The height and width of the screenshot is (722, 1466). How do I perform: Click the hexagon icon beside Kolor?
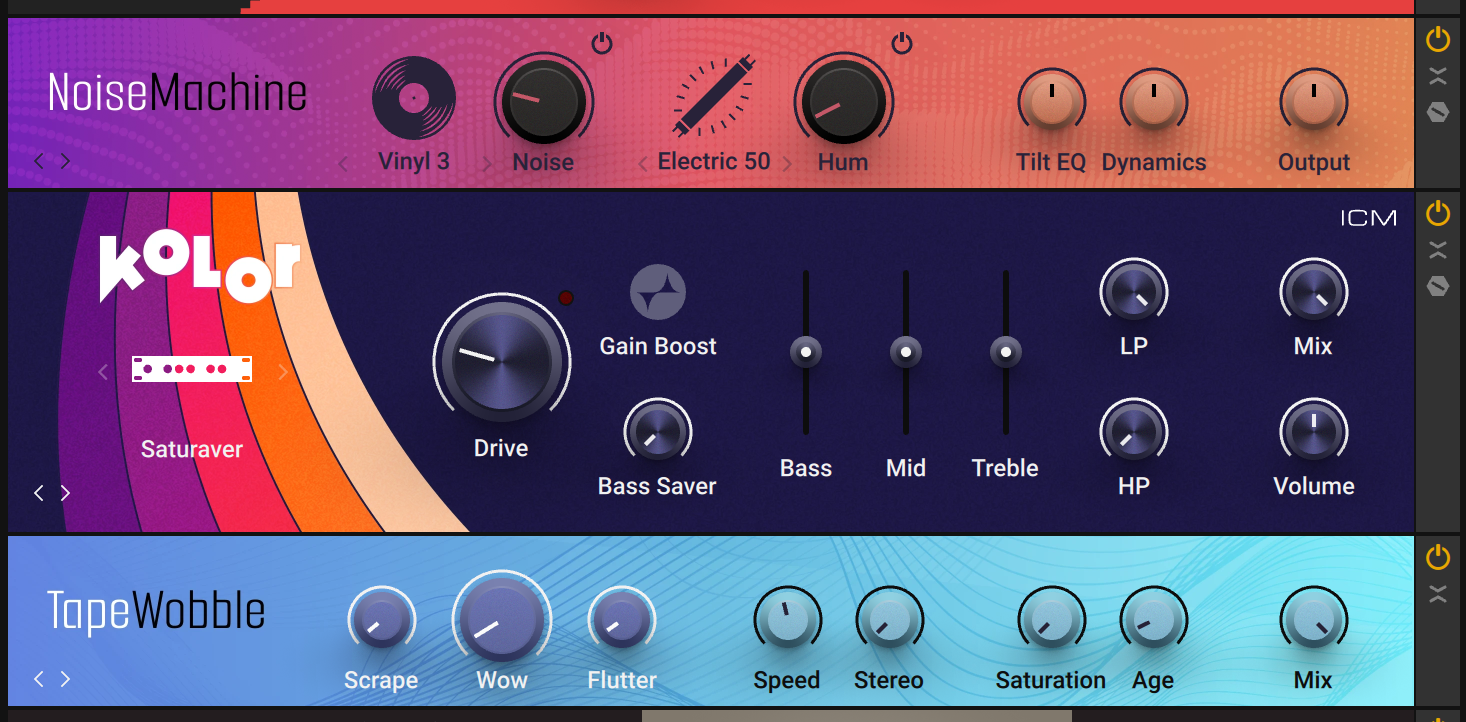click(1437, 287)
